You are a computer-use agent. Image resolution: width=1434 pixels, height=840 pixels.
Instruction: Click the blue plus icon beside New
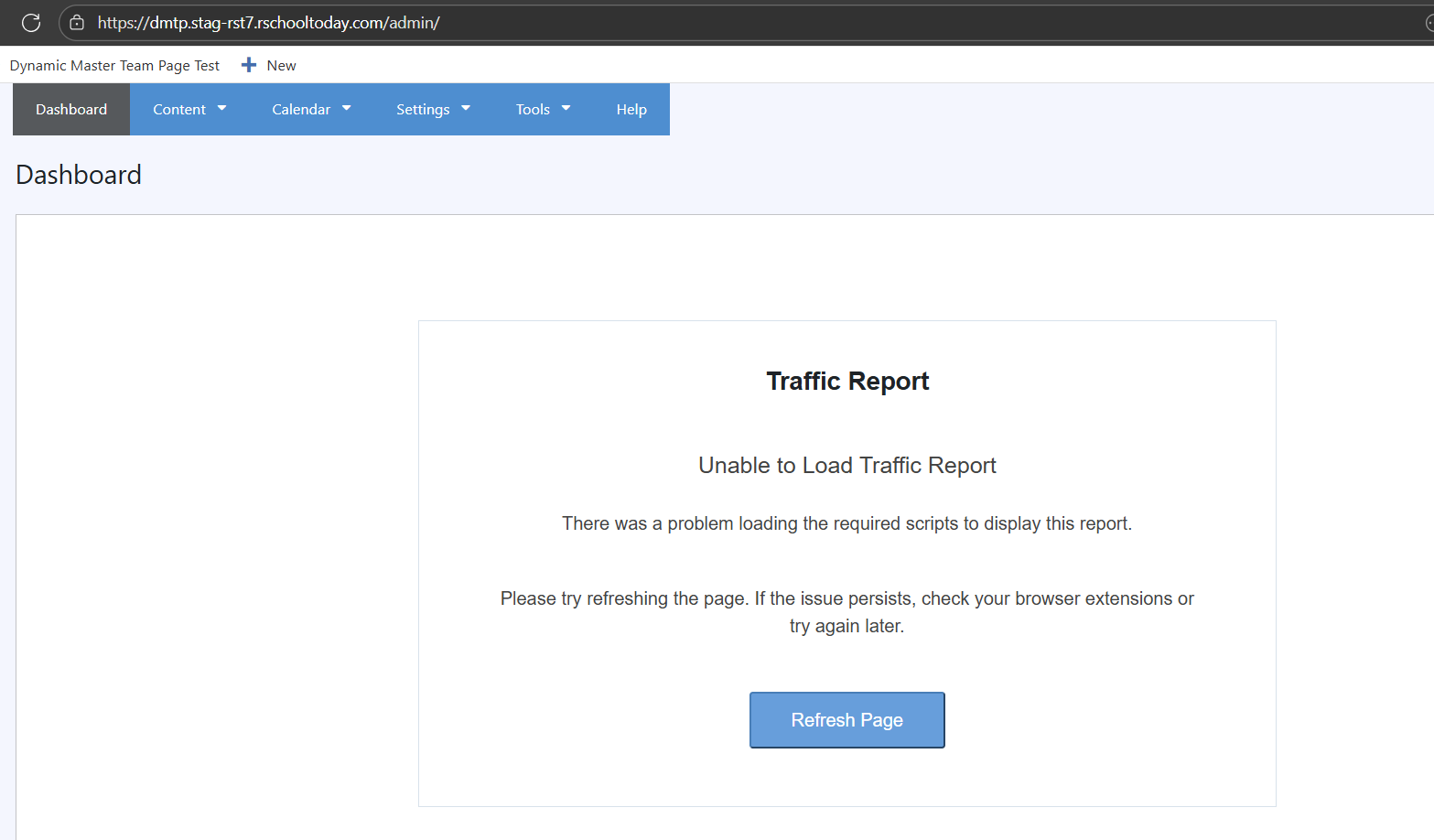pyautogui.click(x=248, y=65)
